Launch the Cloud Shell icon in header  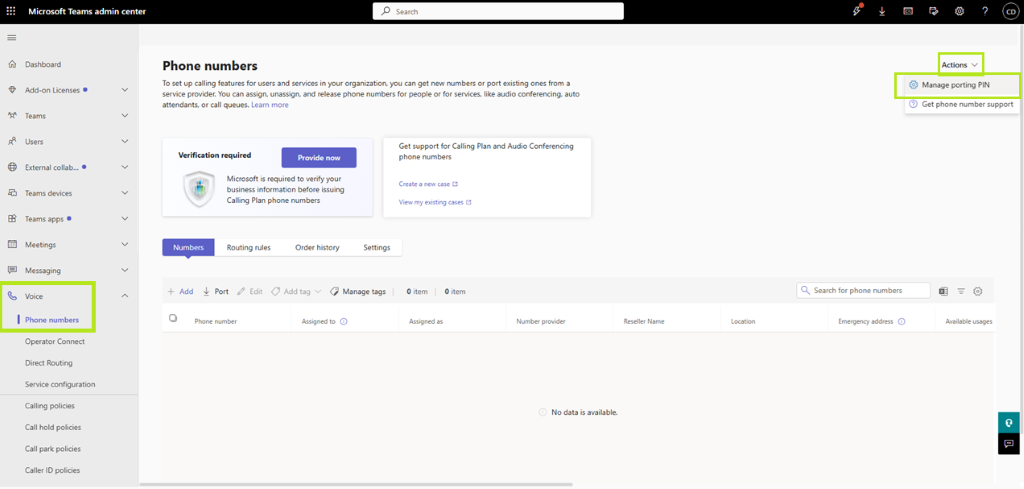[x=908, y=11]
